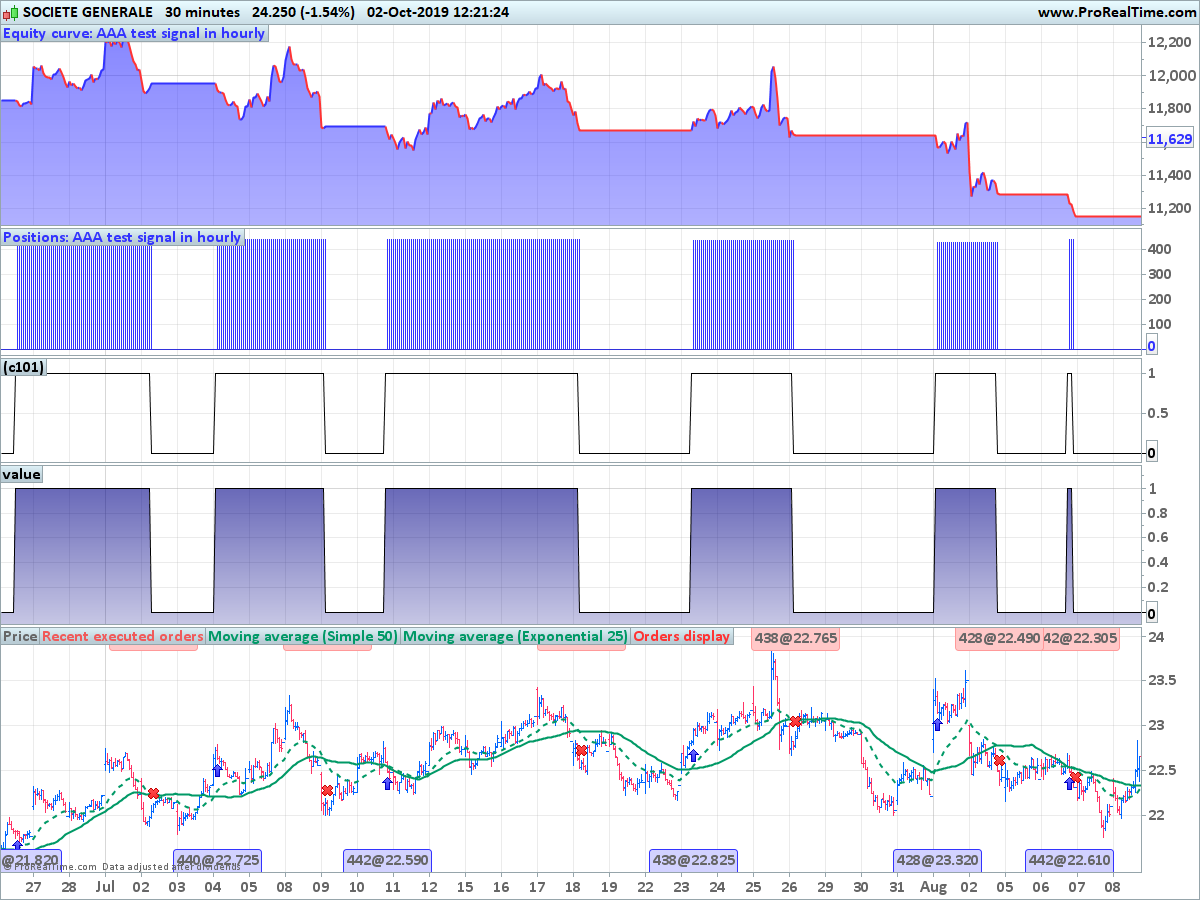Viewport: 1200px width, 900px height.
Task: Open the Equity curve panel label
Action: point(135,33)
